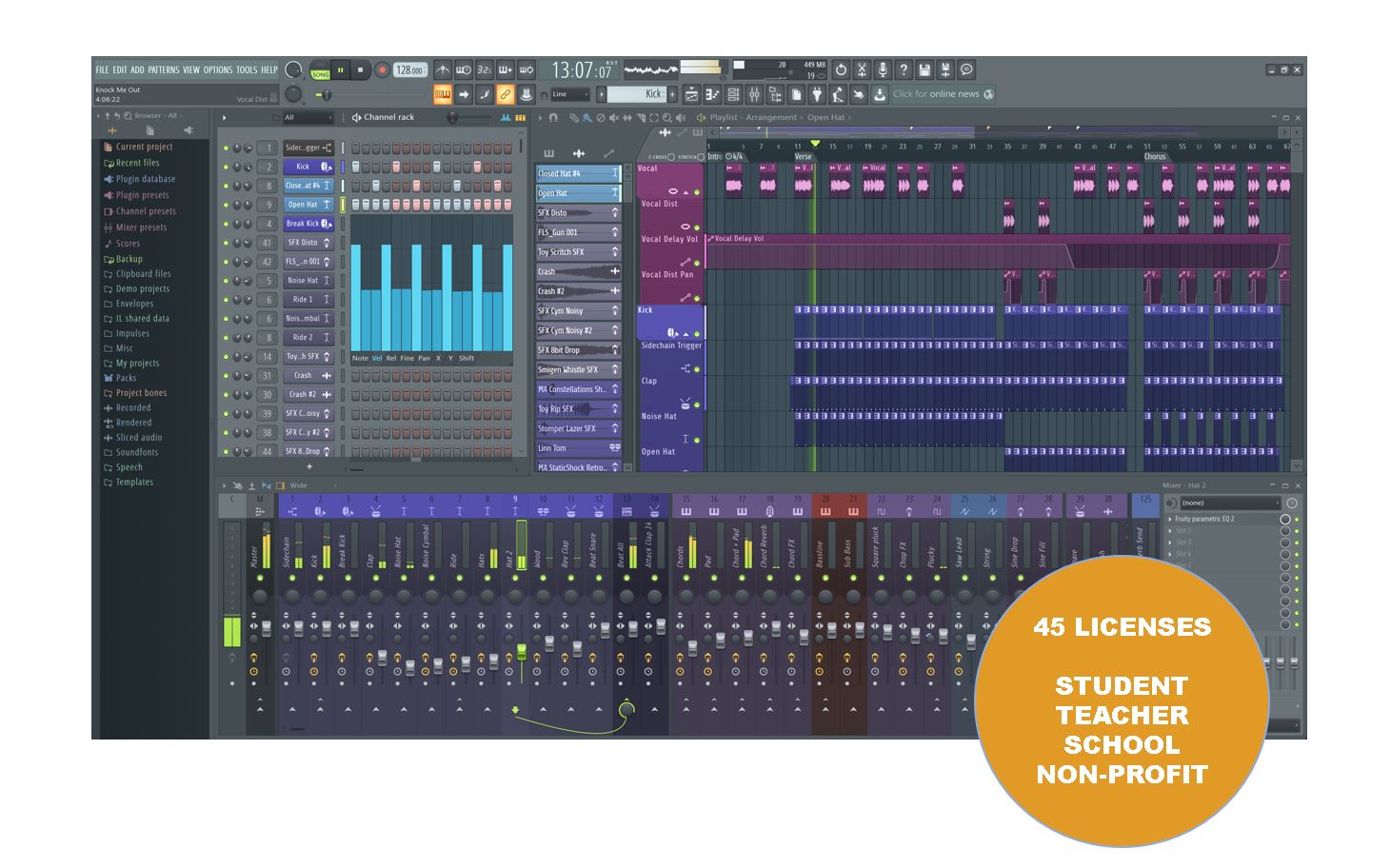Click the question mark help icon

(x=904, y=69)
